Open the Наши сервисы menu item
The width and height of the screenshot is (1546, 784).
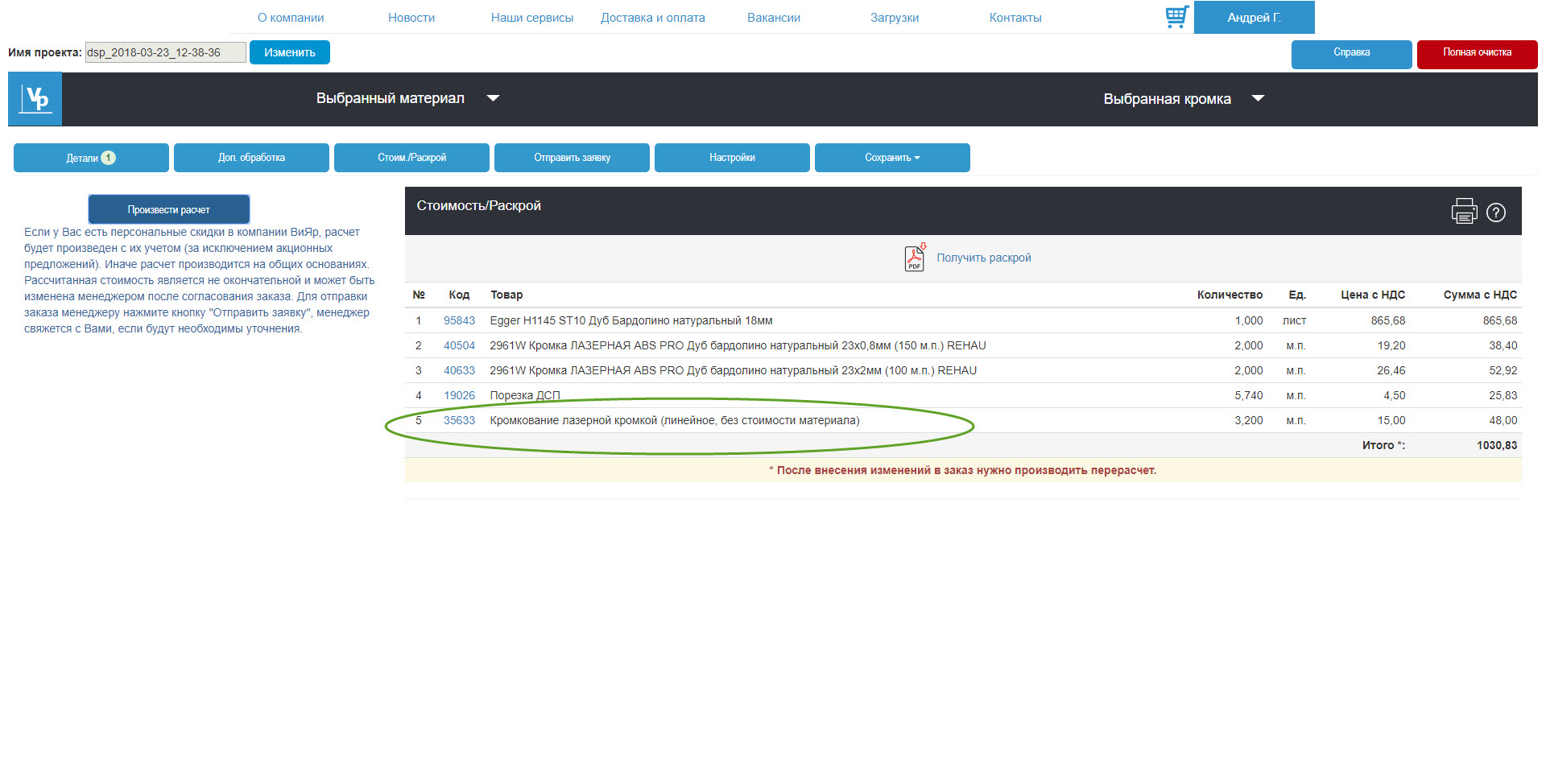tap(532, 18)
